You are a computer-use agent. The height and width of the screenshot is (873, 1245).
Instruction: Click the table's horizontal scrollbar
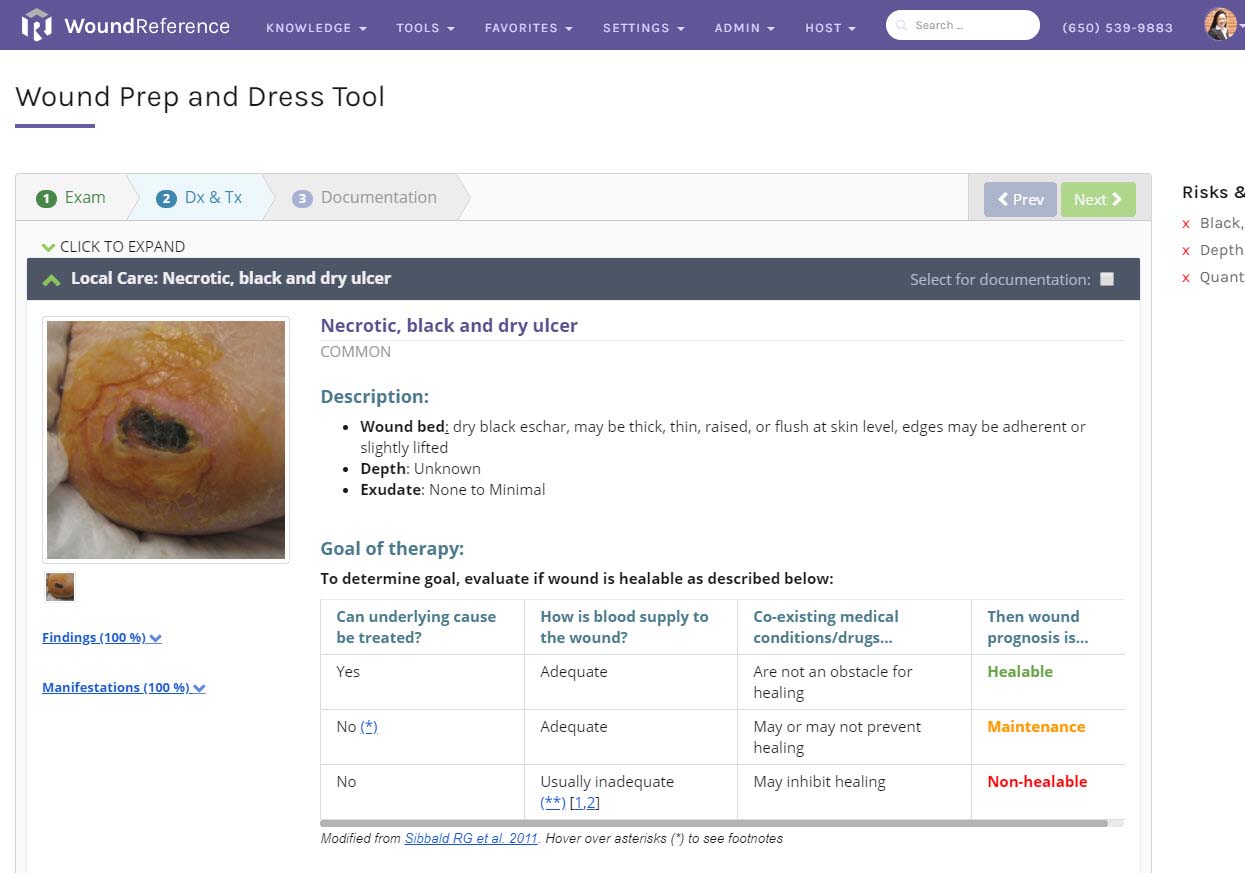714,824
